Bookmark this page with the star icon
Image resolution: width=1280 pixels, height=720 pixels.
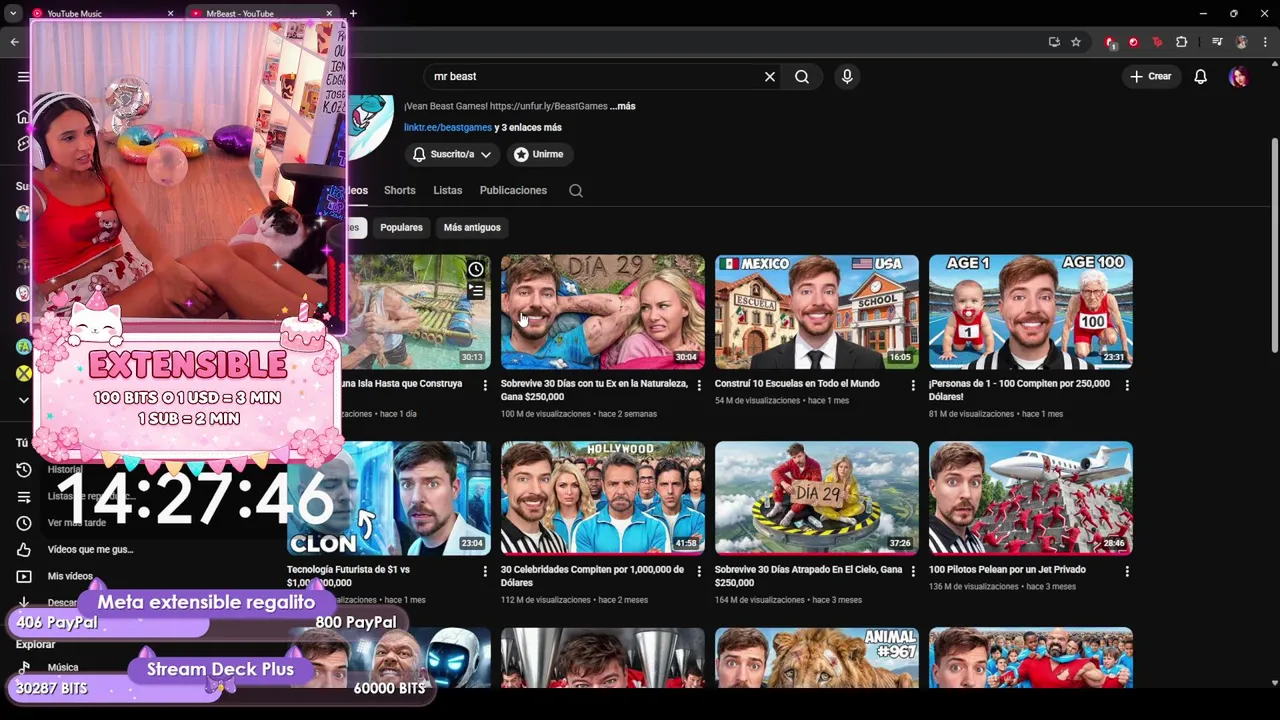1076,42
